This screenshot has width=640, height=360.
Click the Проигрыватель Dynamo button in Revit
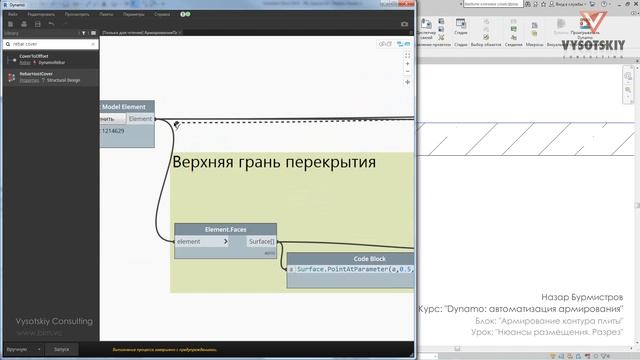(585, 29)
